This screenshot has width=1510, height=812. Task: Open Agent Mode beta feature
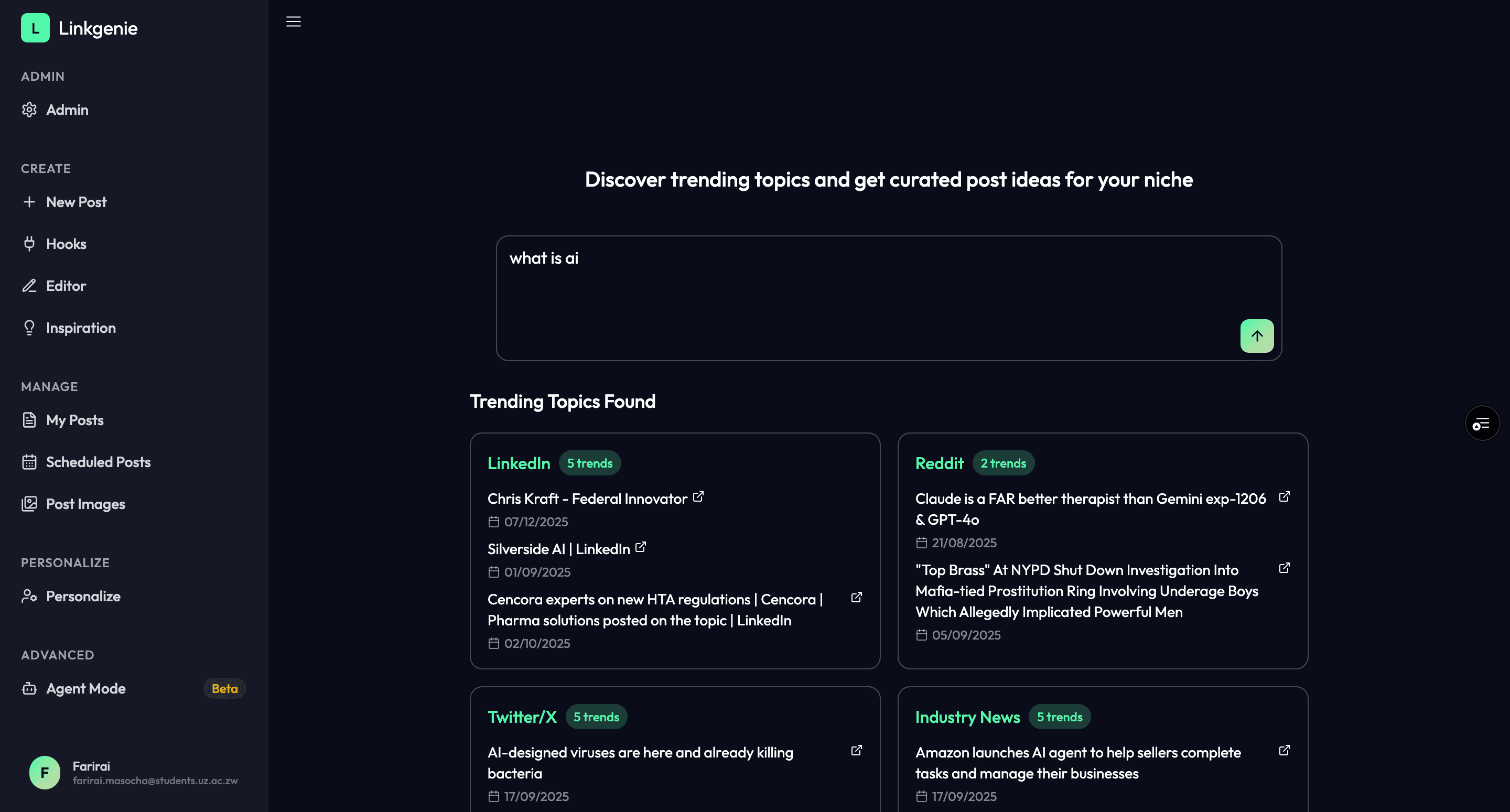85,688
